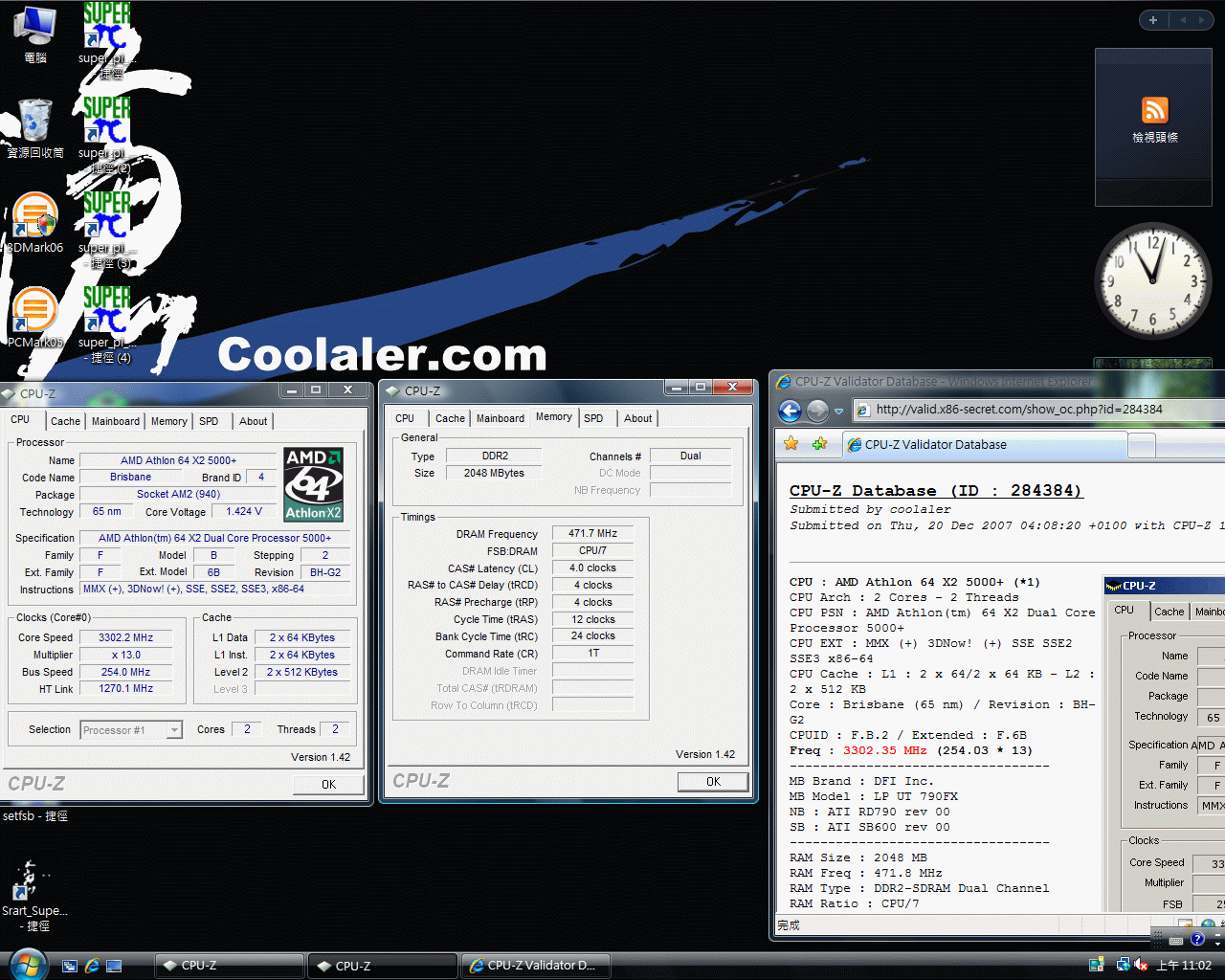This screenshot has width=1225, height=980.
Task: Select the 3DMark06 desktop shortcut
Action: tap(35, 223)
